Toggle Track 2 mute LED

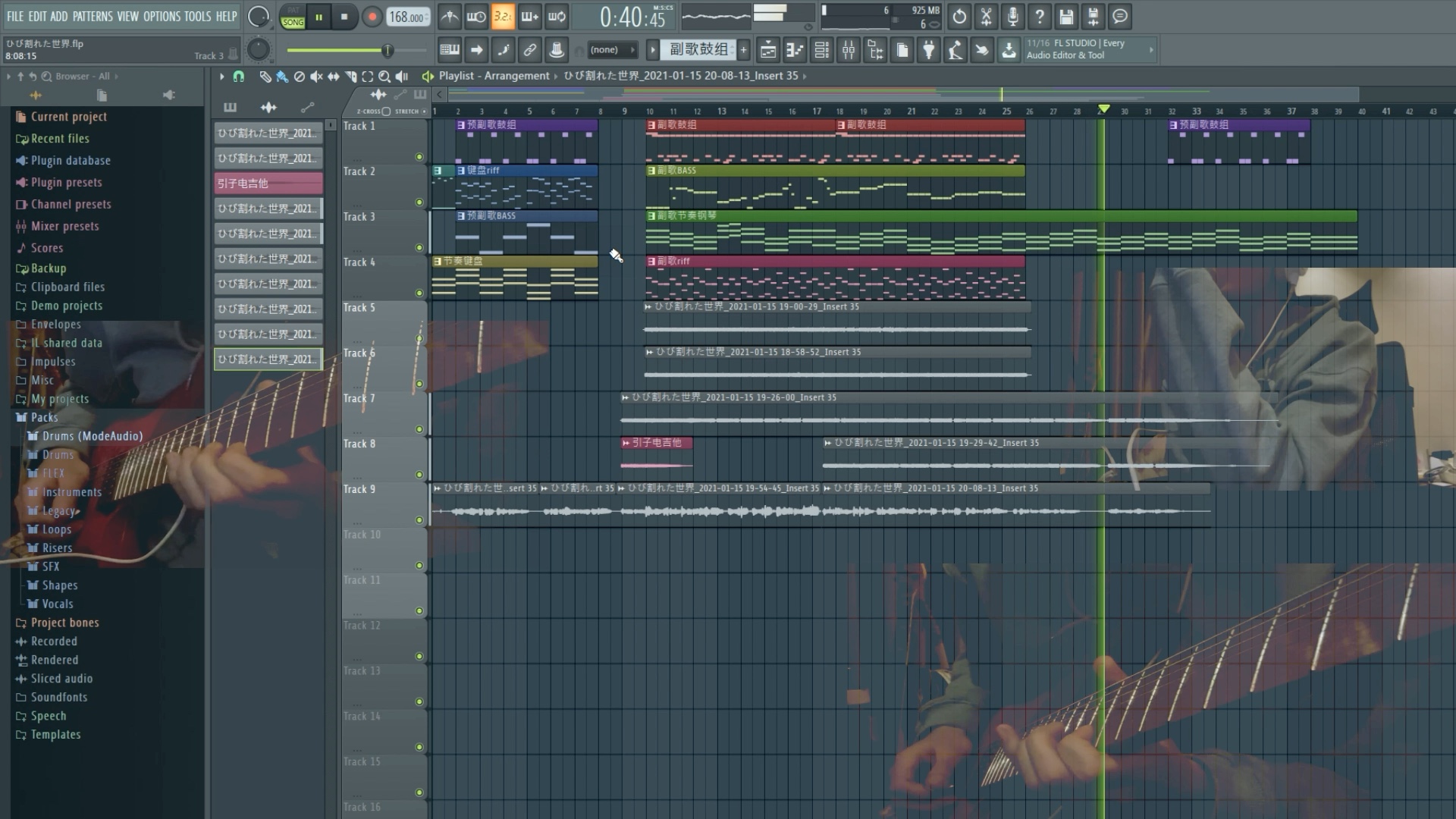(x=419, y=202)
